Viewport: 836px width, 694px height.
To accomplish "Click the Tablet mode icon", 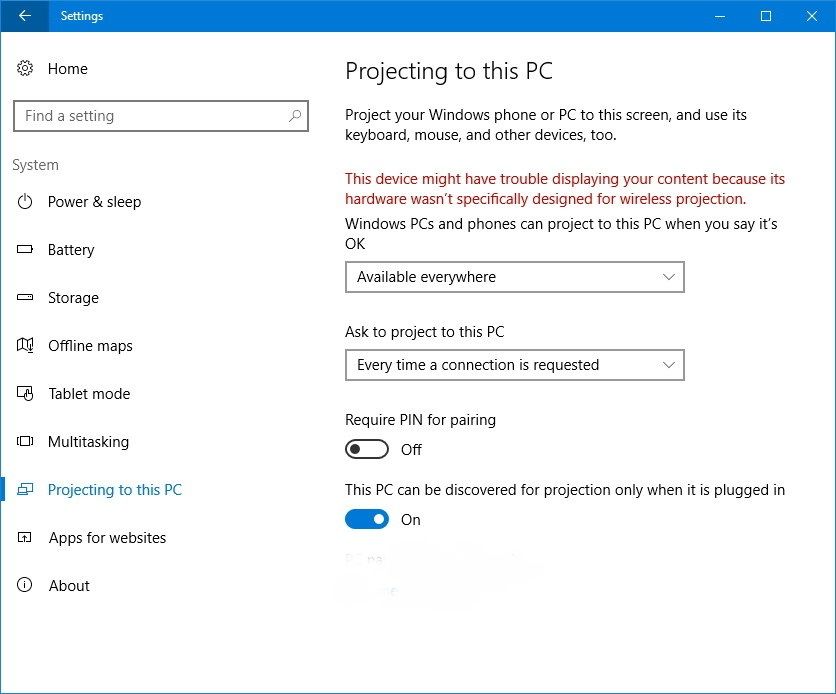I will coord(25,394).
